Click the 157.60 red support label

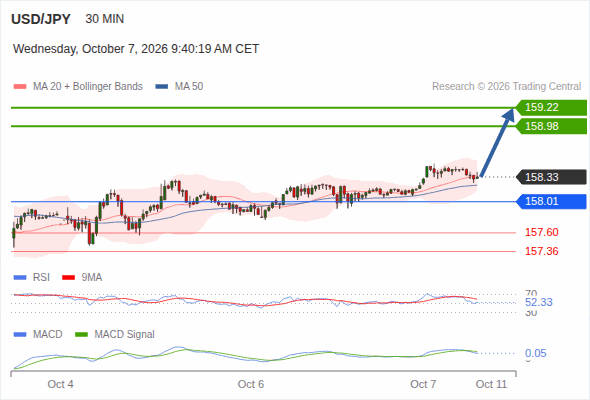coord(541,232)
